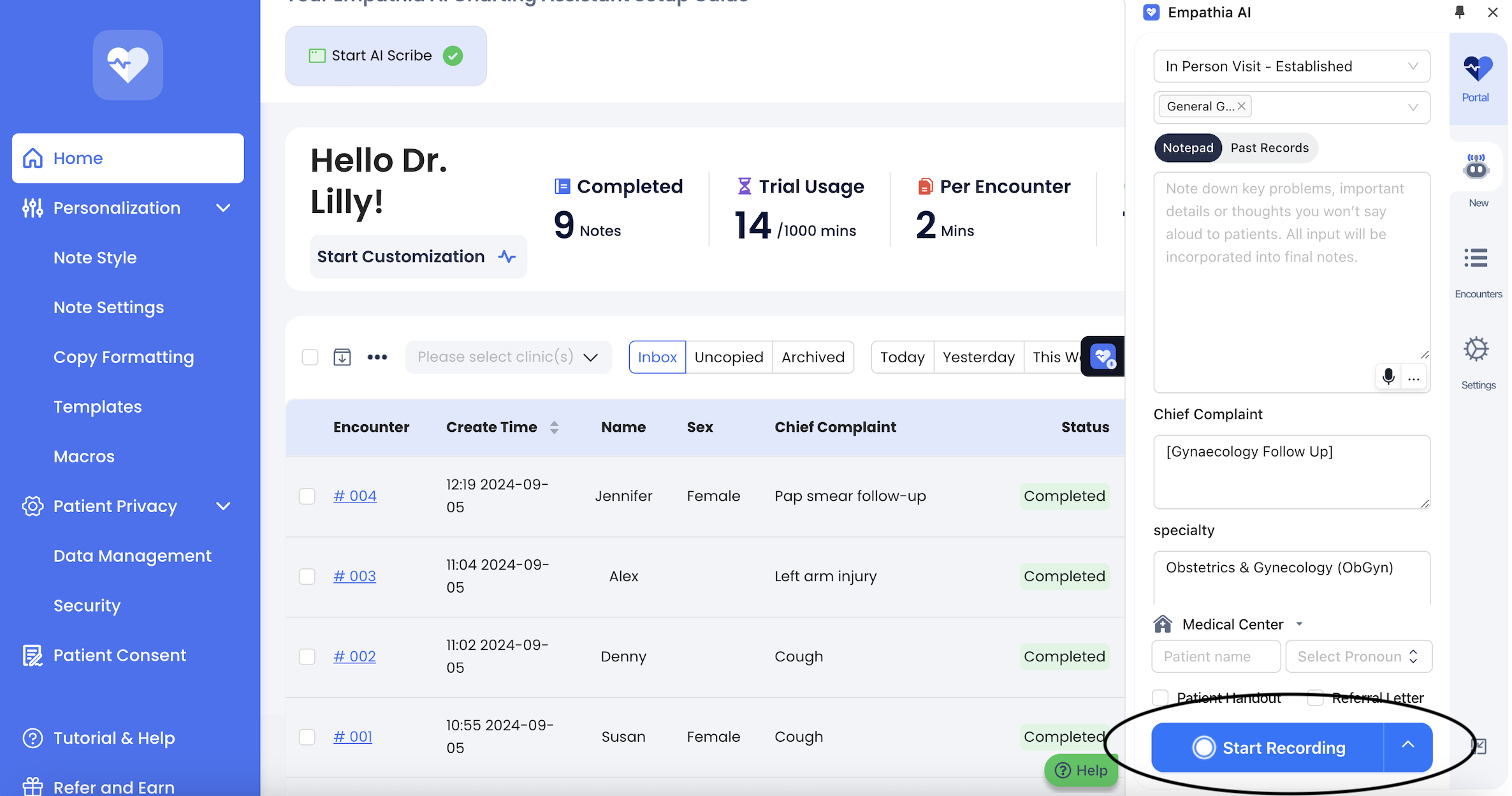Screen dimensions: 1512x796
Task: Open encounter link # 003
Action: [354, 577]
